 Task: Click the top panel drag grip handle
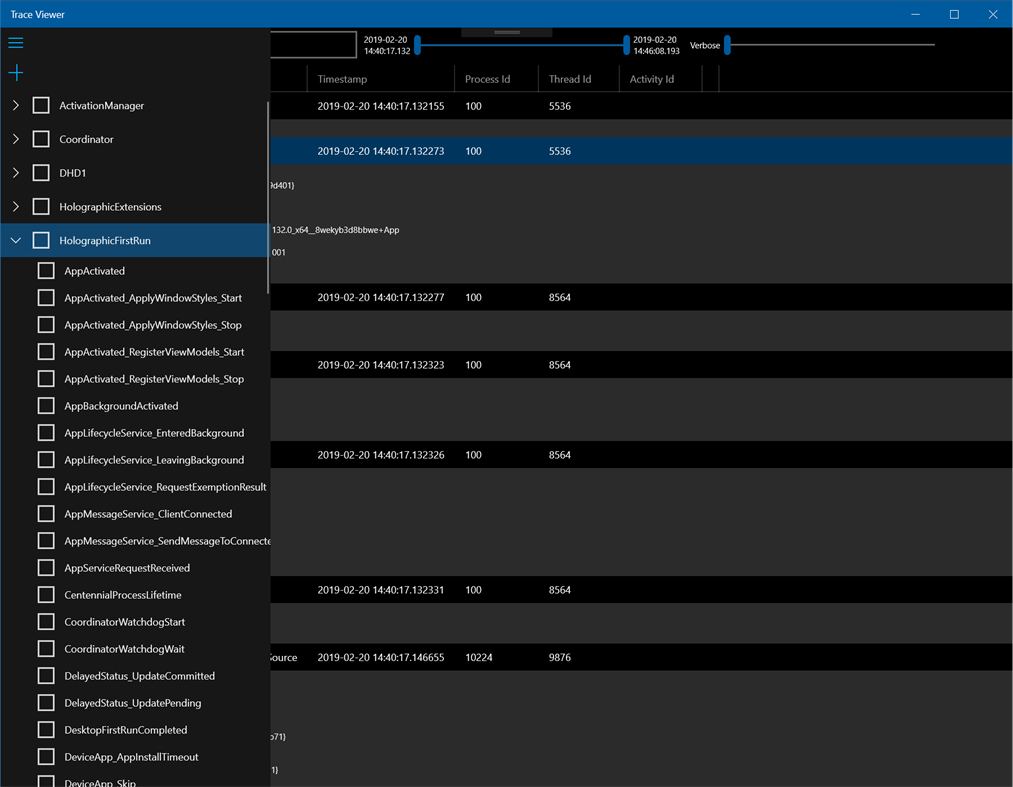click(x=507, y=32)
